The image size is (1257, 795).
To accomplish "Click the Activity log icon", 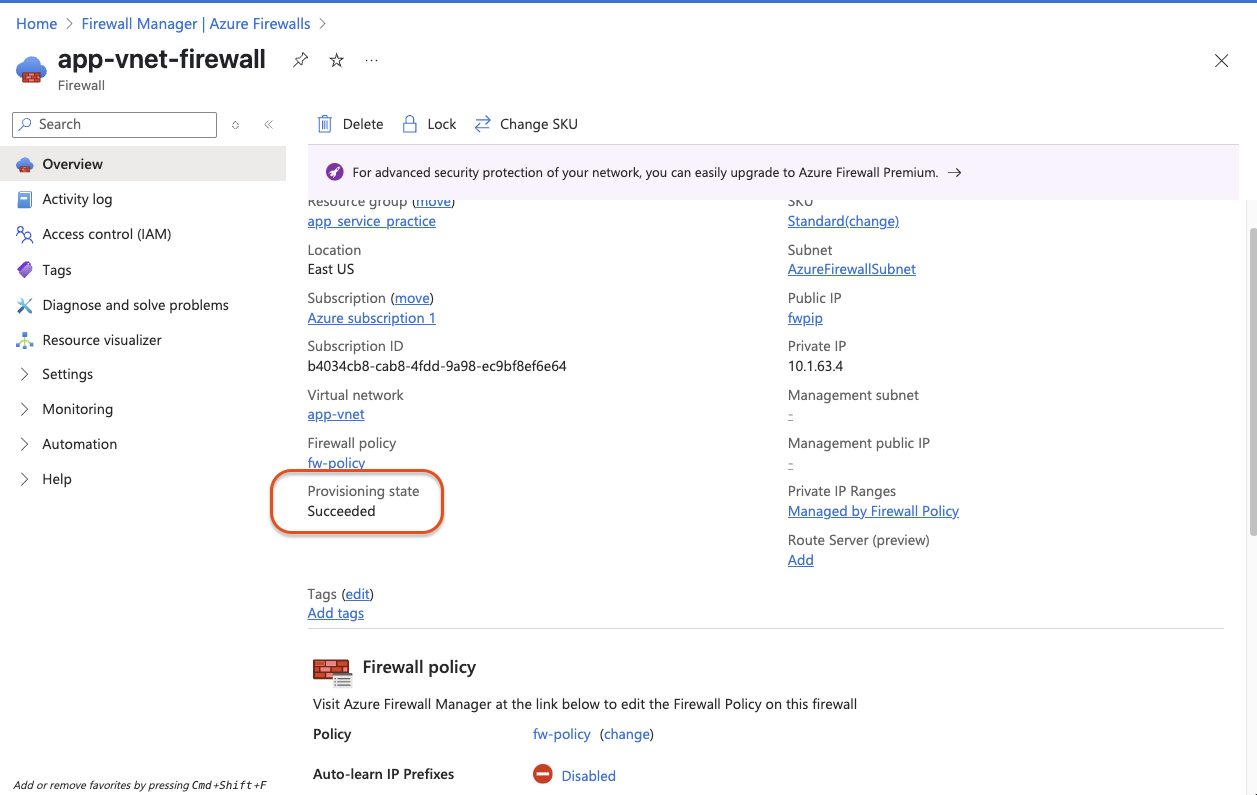I will tap(25, 199).
